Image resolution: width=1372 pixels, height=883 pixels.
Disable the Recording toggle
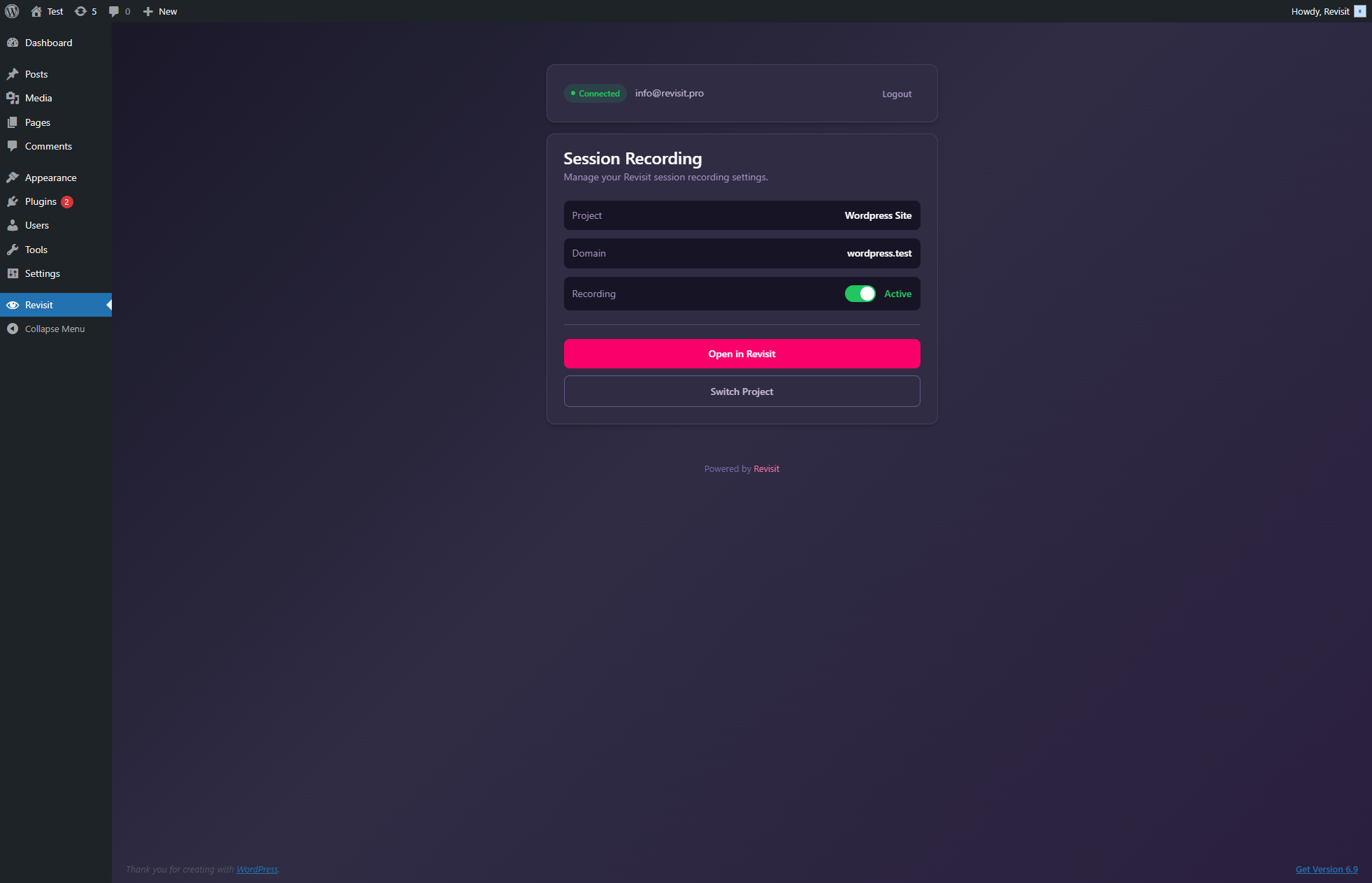(860, 294)
